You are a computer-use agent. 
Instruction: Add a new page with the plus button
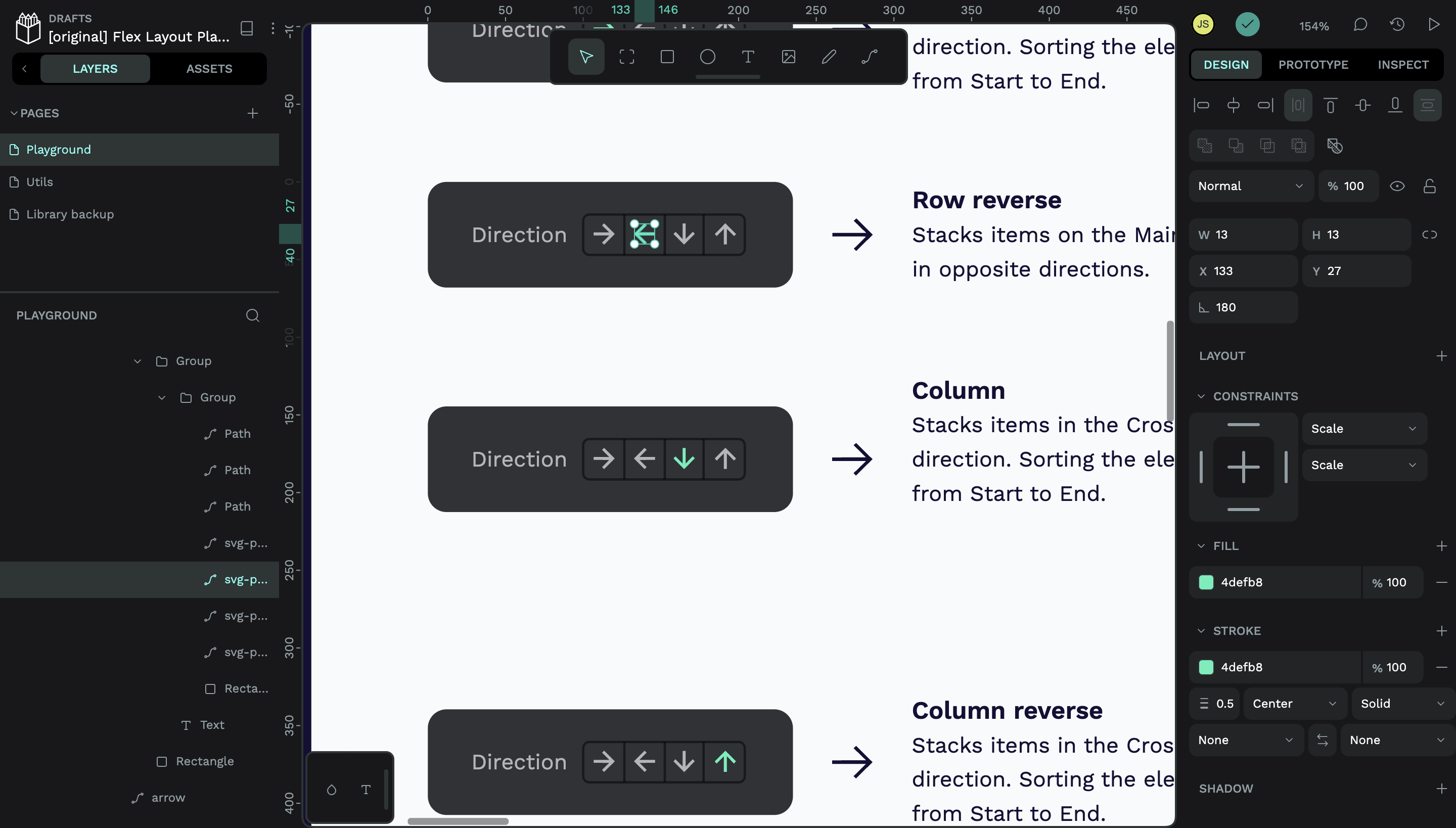click(253, 113)
